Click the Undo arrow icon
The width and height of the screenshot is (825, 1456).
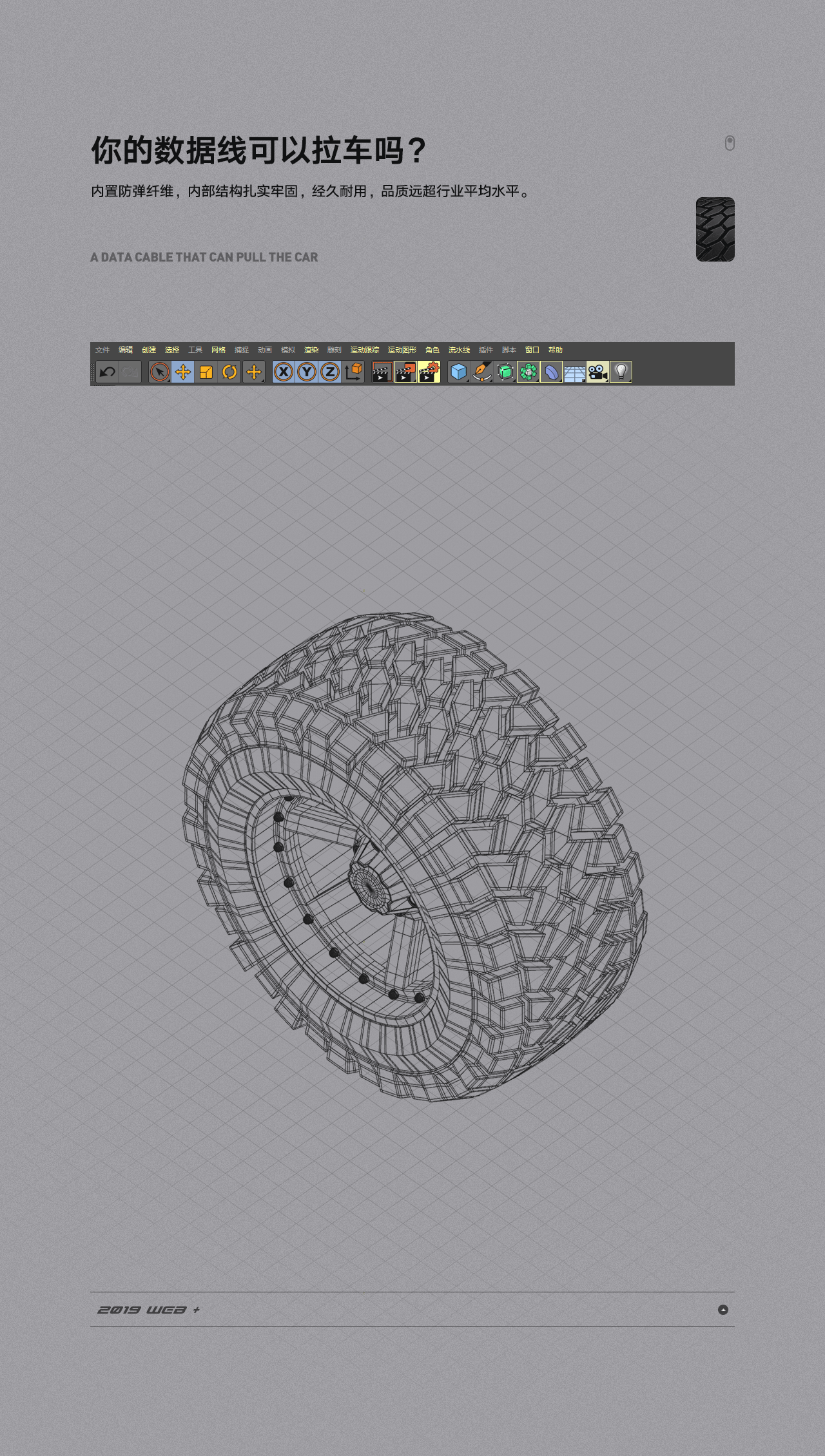(x=107, y=372)
